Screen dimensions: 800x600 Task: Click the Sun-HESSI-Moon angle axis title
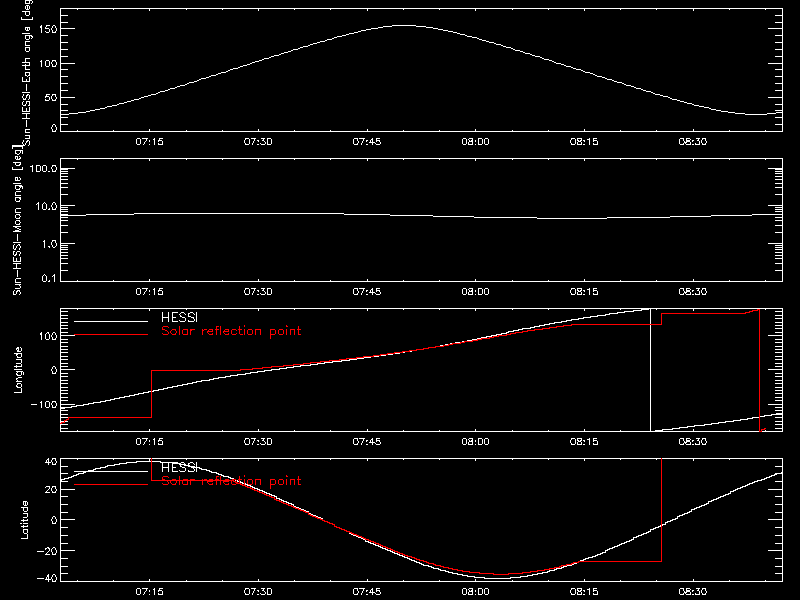(x=17, y=220)
